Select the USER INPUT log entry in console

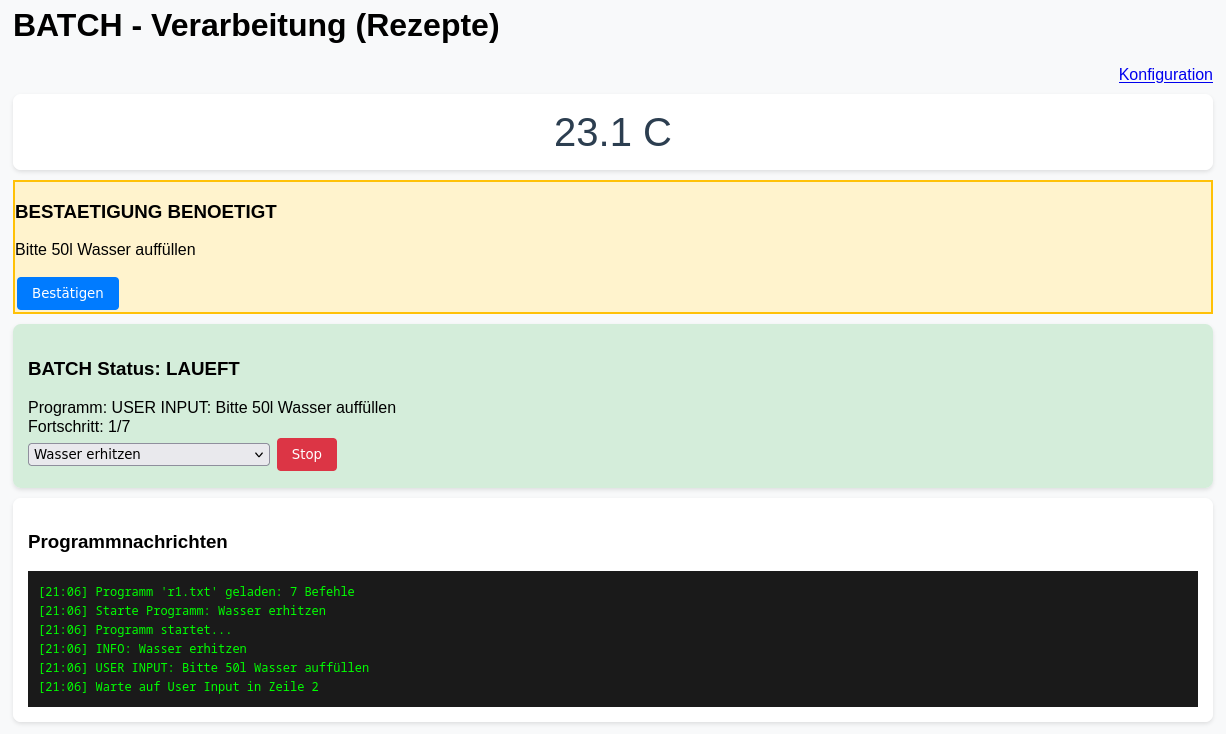pyautogui.click(x=203, y=668)
